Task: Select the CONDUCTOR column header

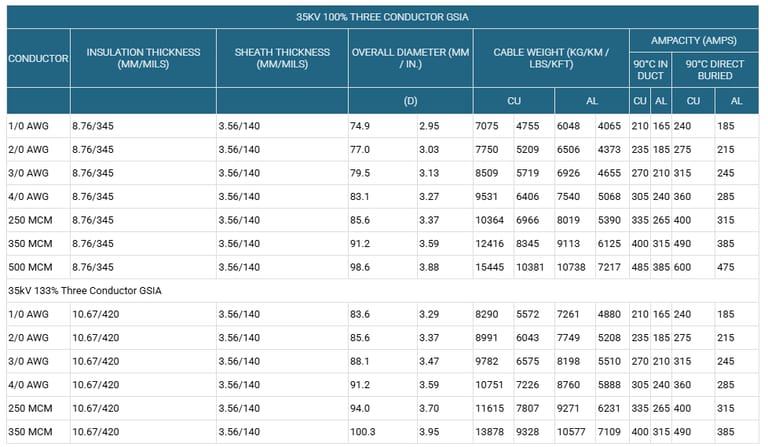Action: (x=38, y=58)
